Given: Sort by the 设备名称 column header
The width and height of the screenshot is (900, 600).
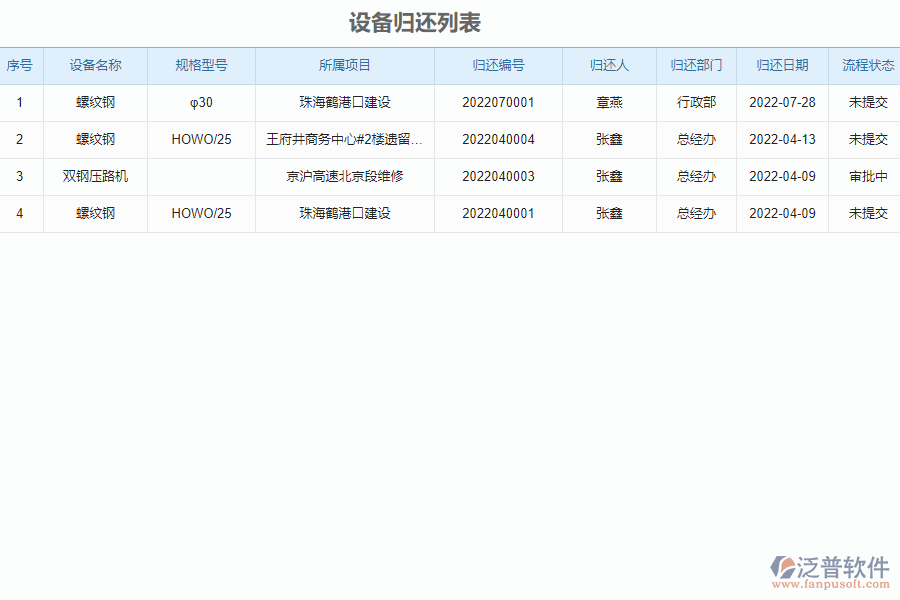Looking at the screenshot, I should 96,65.
